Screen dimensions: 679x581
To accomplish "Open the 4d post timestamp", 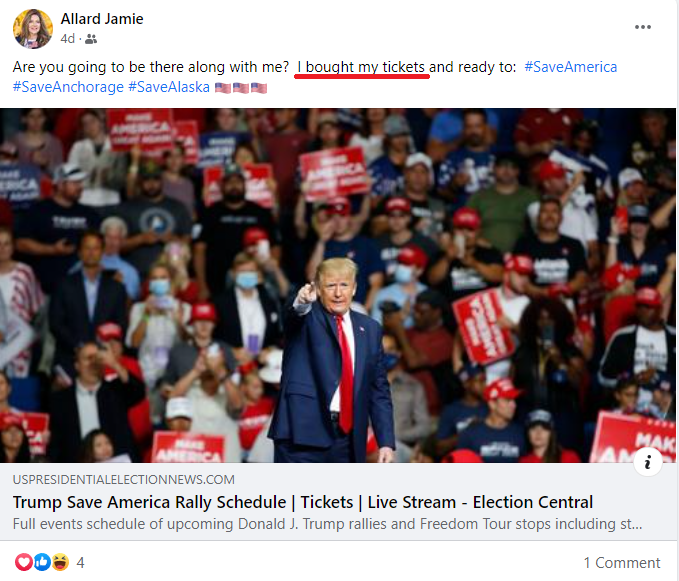I will (68, 39).
